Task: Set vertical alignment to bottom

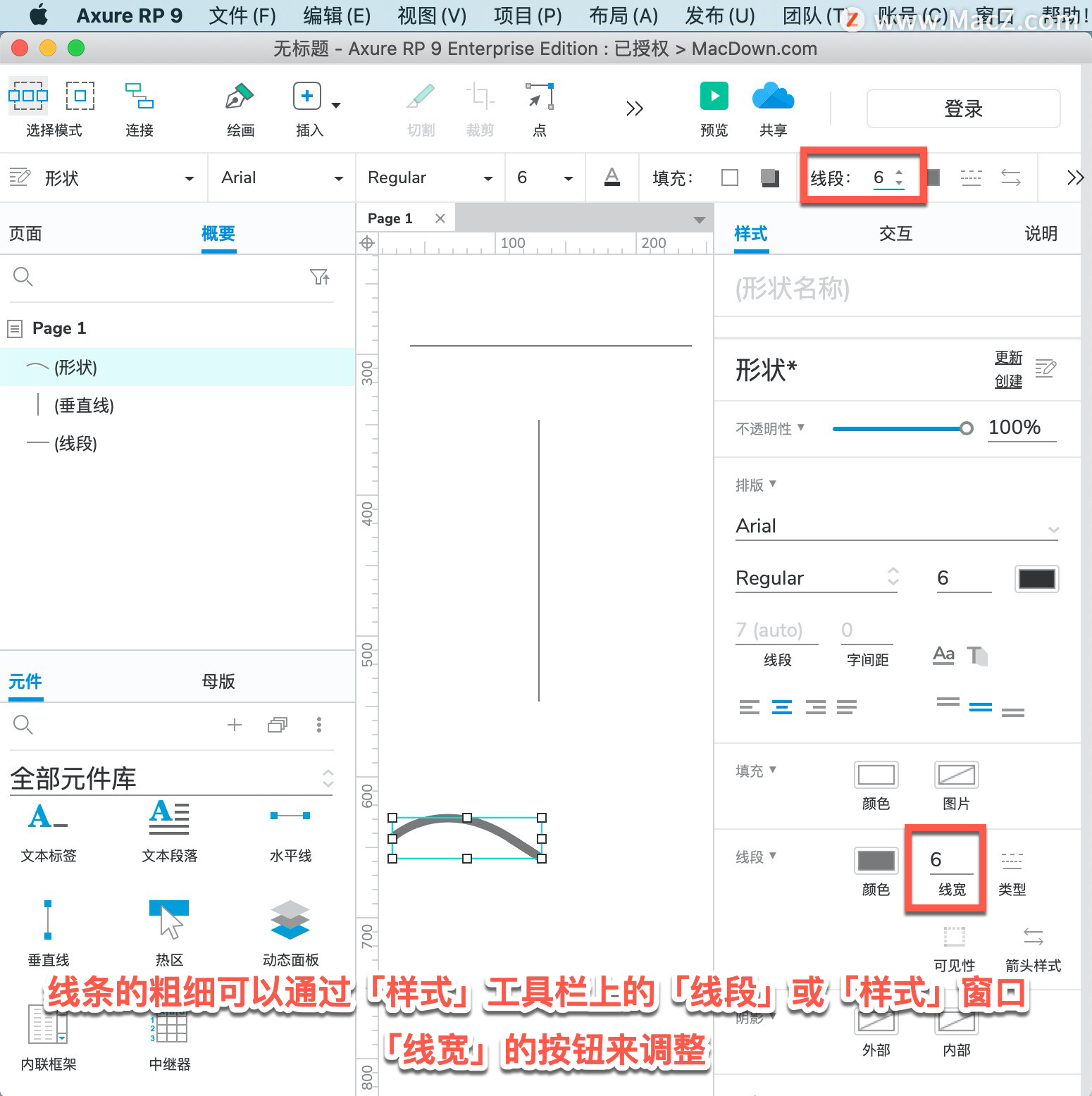Action: pos(1013,712)
